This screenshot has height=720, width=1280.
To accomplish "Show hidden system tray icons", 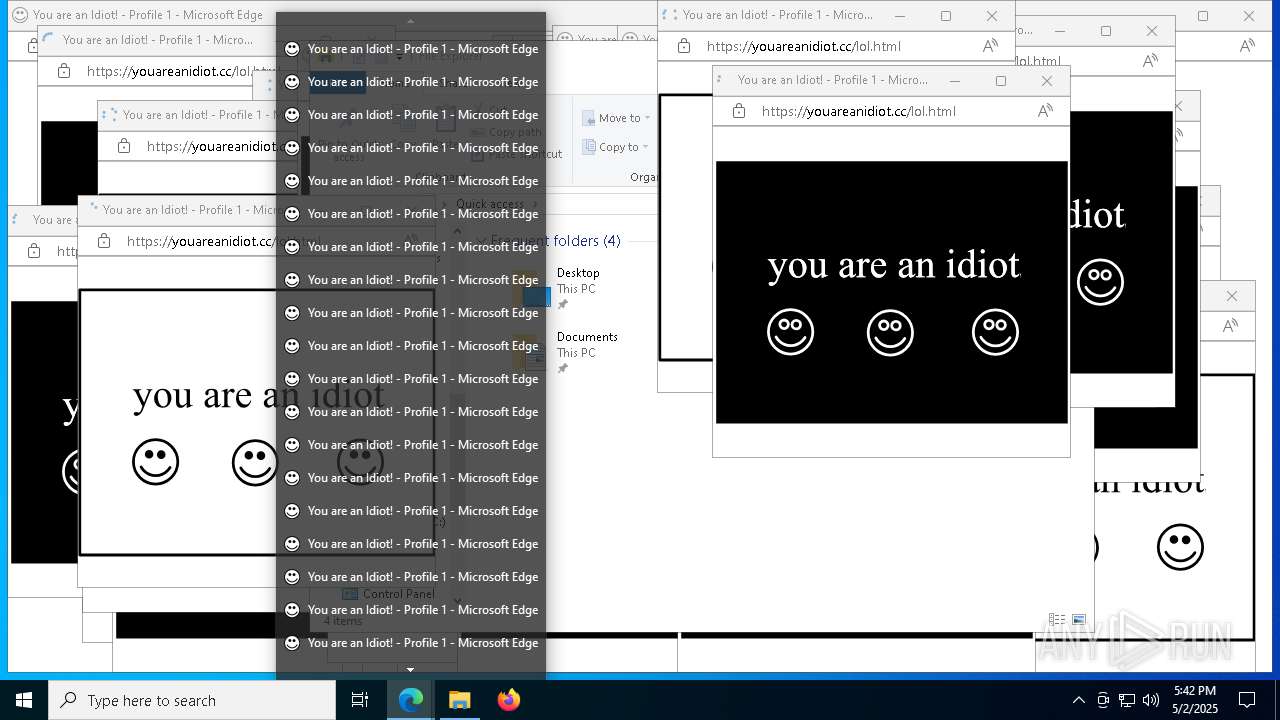I will point(1078,700).
